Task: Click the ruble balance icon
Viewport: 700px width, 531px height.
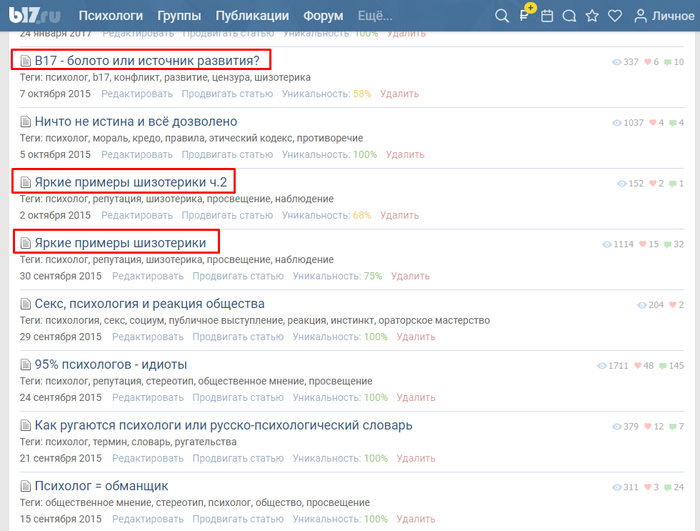Action: (x=525, y=16)
